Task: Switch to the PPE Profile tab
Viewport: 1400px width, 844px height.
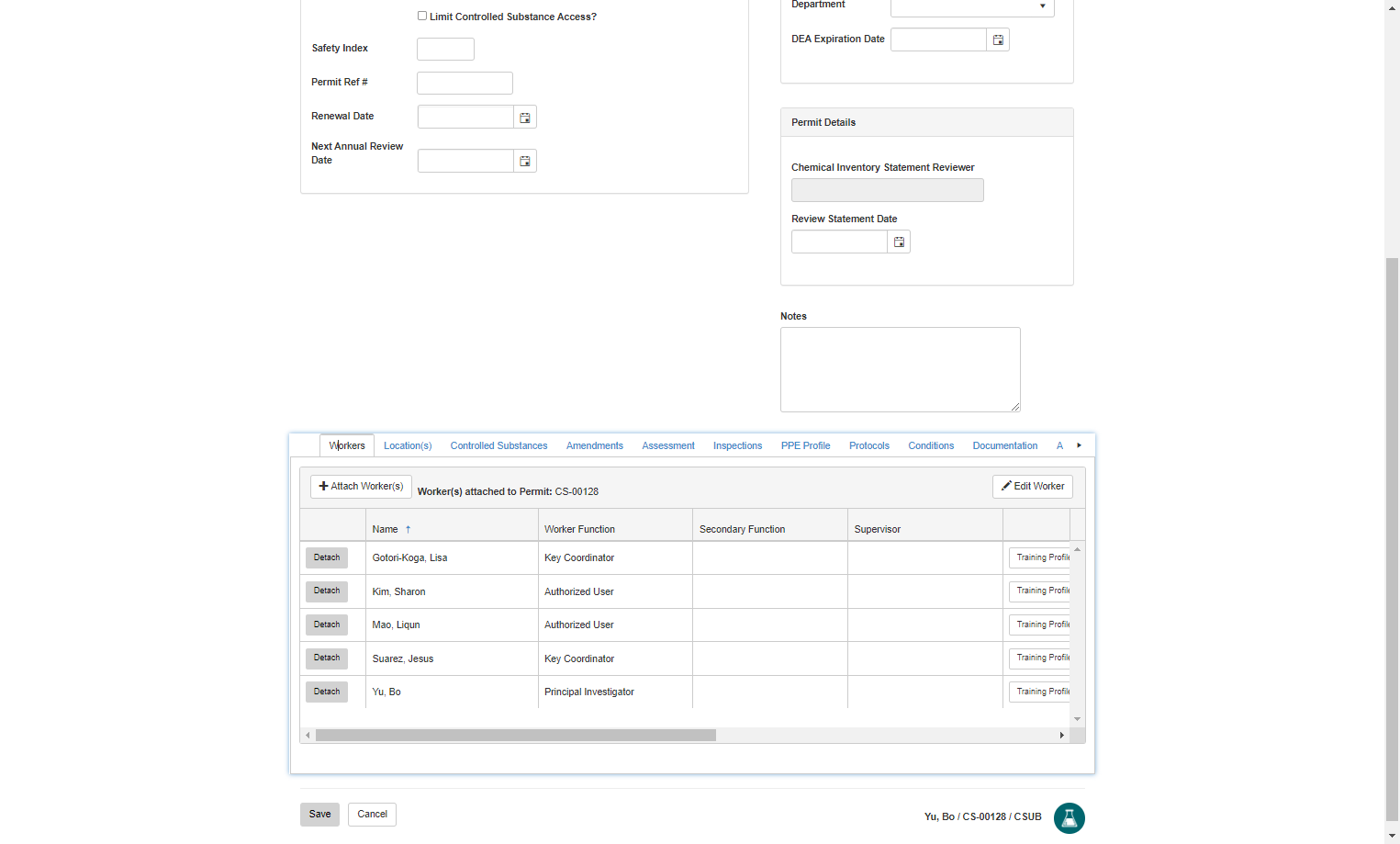Action: 805,446
